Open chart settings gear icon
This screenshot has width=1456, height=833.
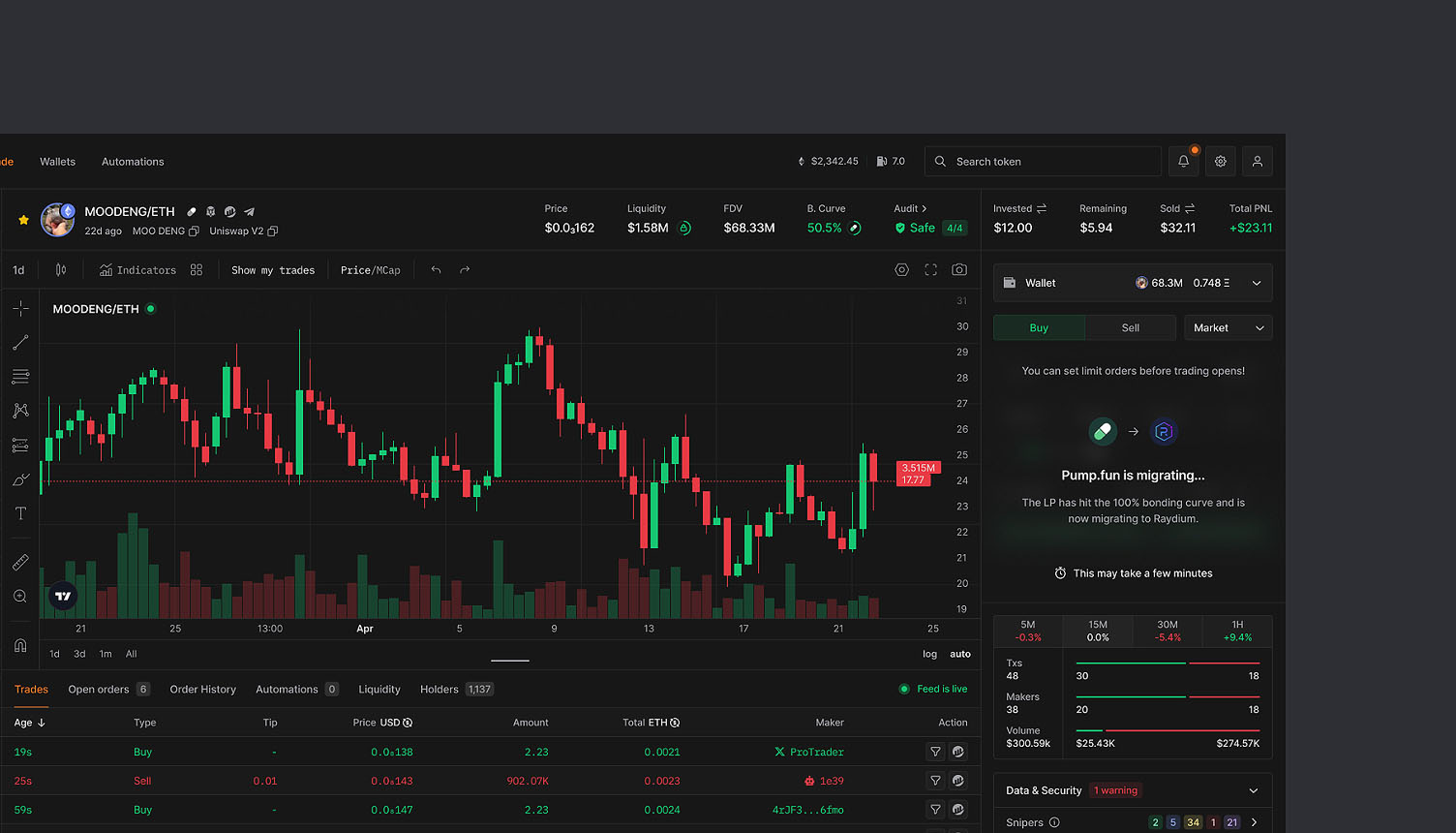coord(901,269)
